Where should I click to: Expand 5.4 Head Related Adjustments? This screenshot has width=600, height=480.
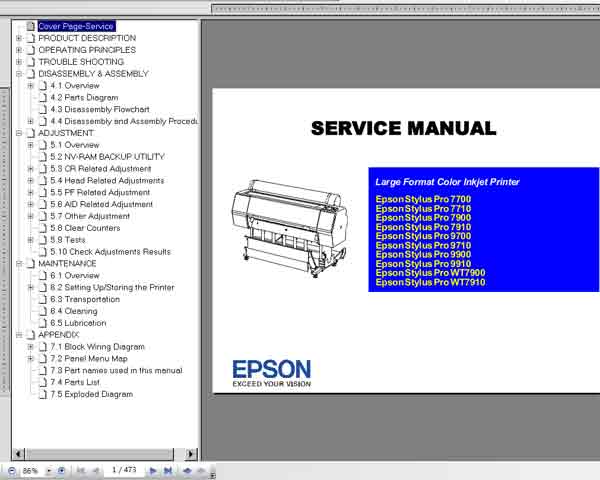(x=31, y=180)
